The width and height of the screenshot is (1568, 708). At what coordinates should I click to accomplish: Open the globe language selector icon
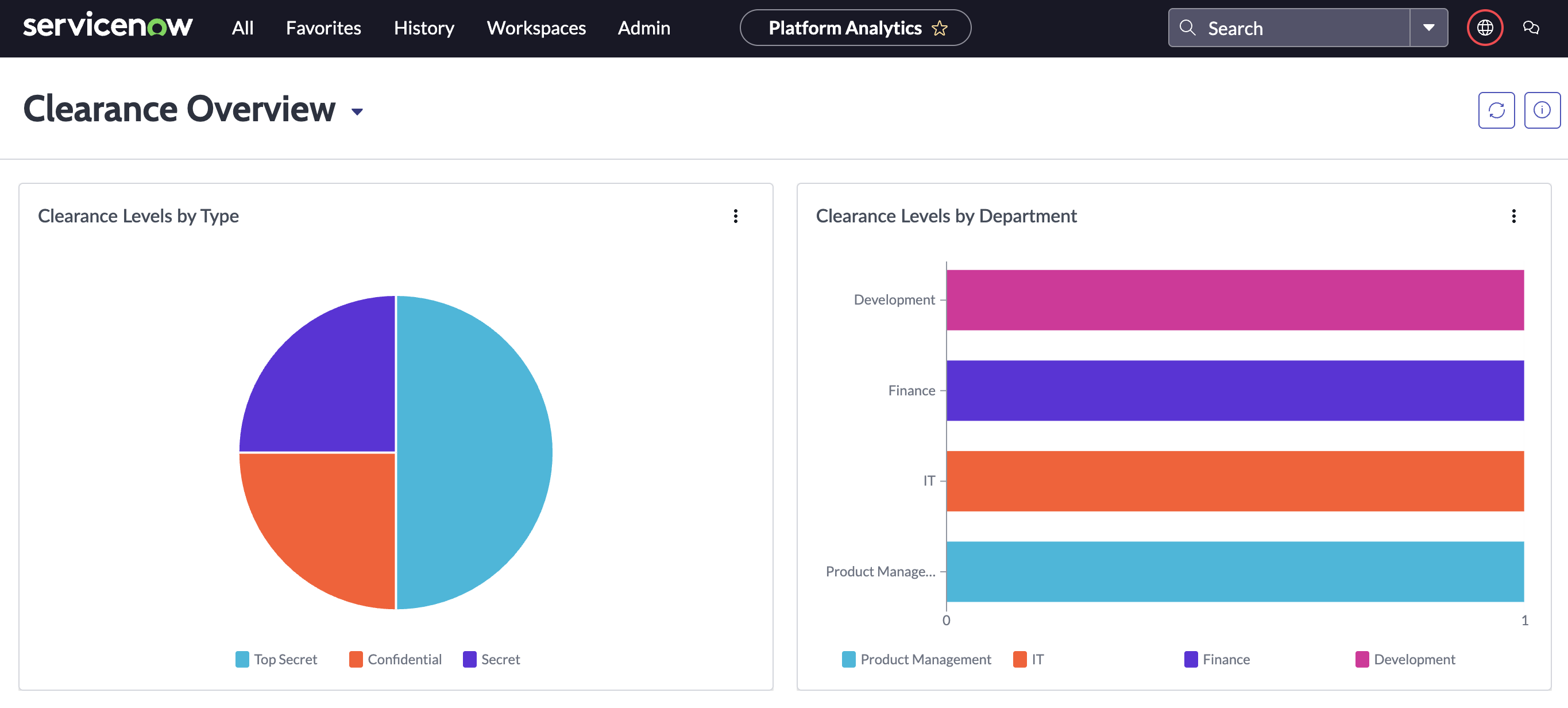click(x=1485, y=28)
